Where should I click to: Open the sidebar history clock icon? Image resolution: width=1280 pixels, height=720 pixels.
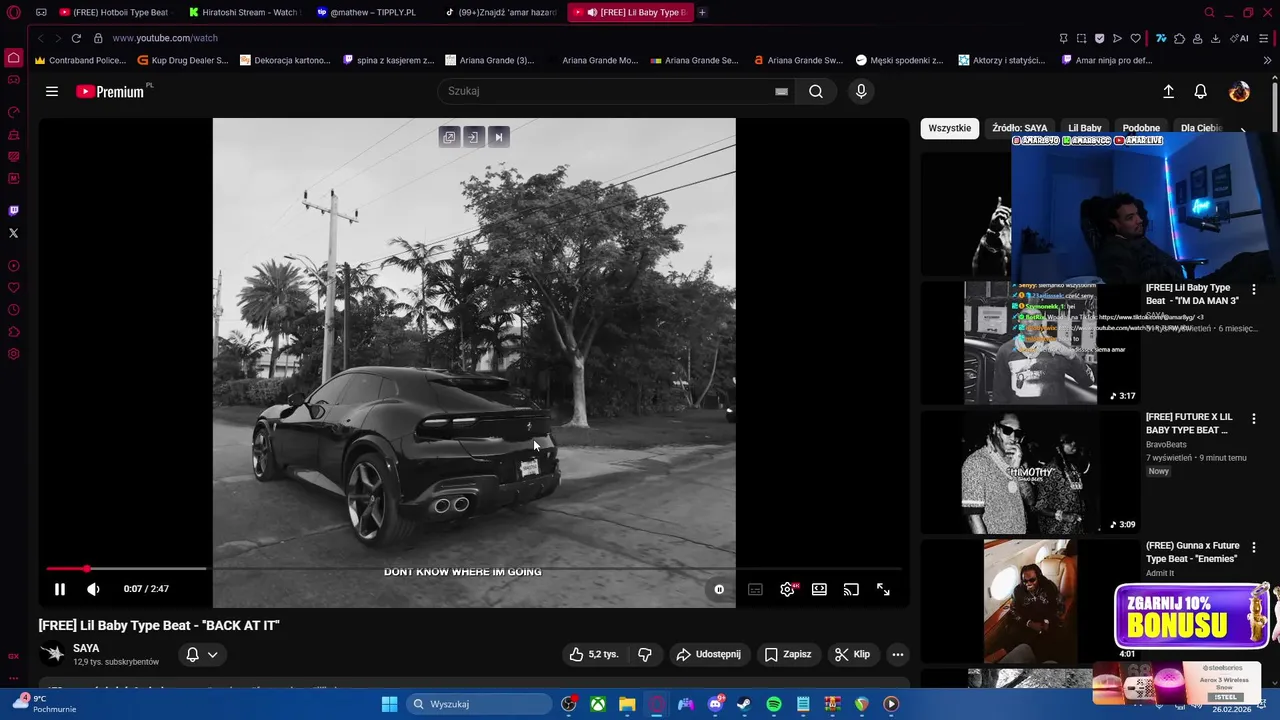pyautogui.click(x=13, y=310)
